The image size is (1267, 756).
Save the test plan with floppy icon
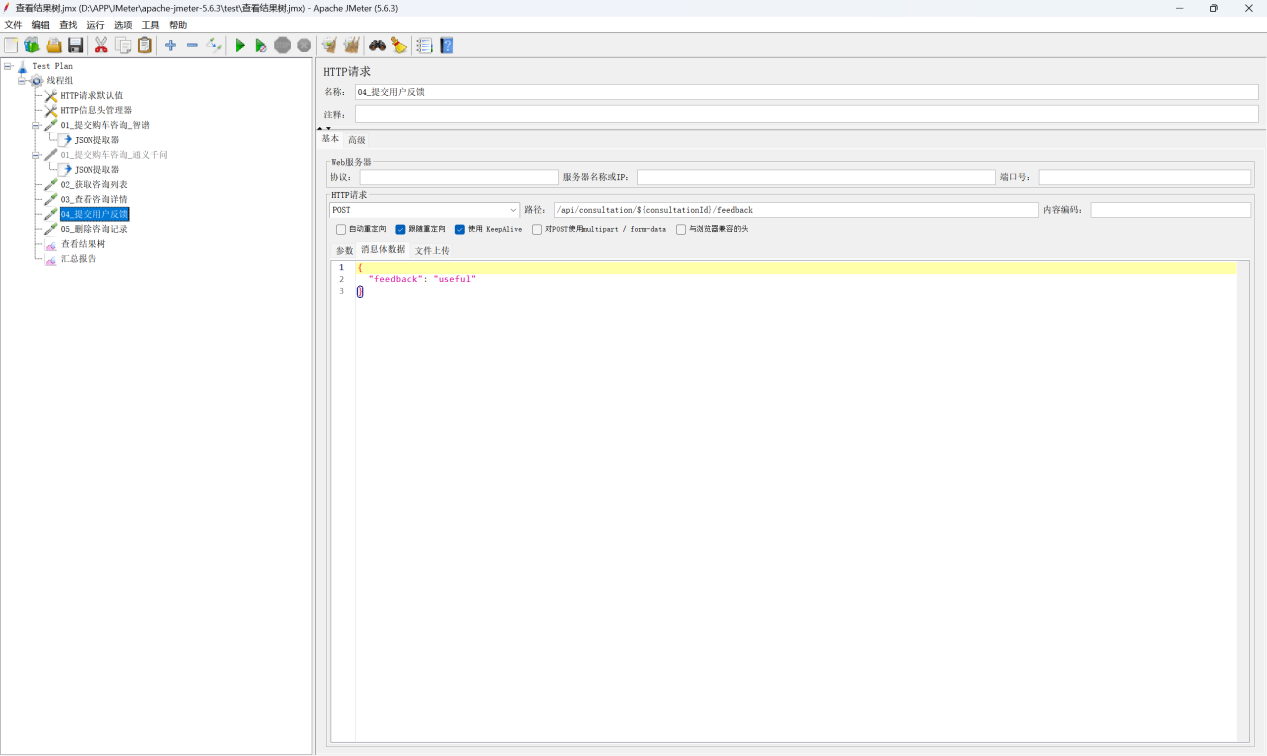coord(76,45)
